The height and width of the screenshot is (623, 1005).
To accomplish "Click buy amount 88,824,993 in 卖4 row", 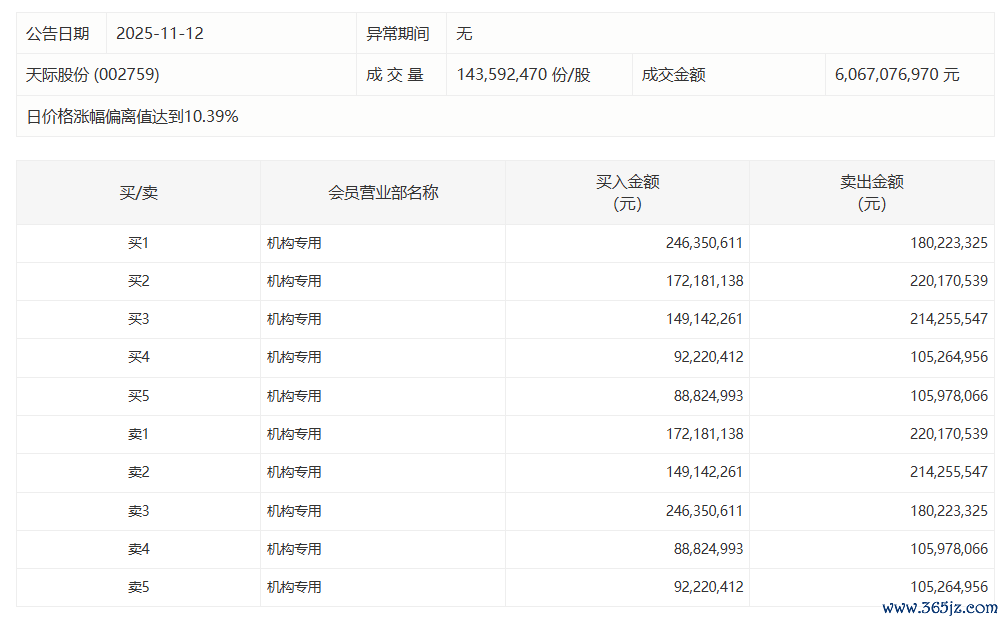I will [x=708, y=549].
